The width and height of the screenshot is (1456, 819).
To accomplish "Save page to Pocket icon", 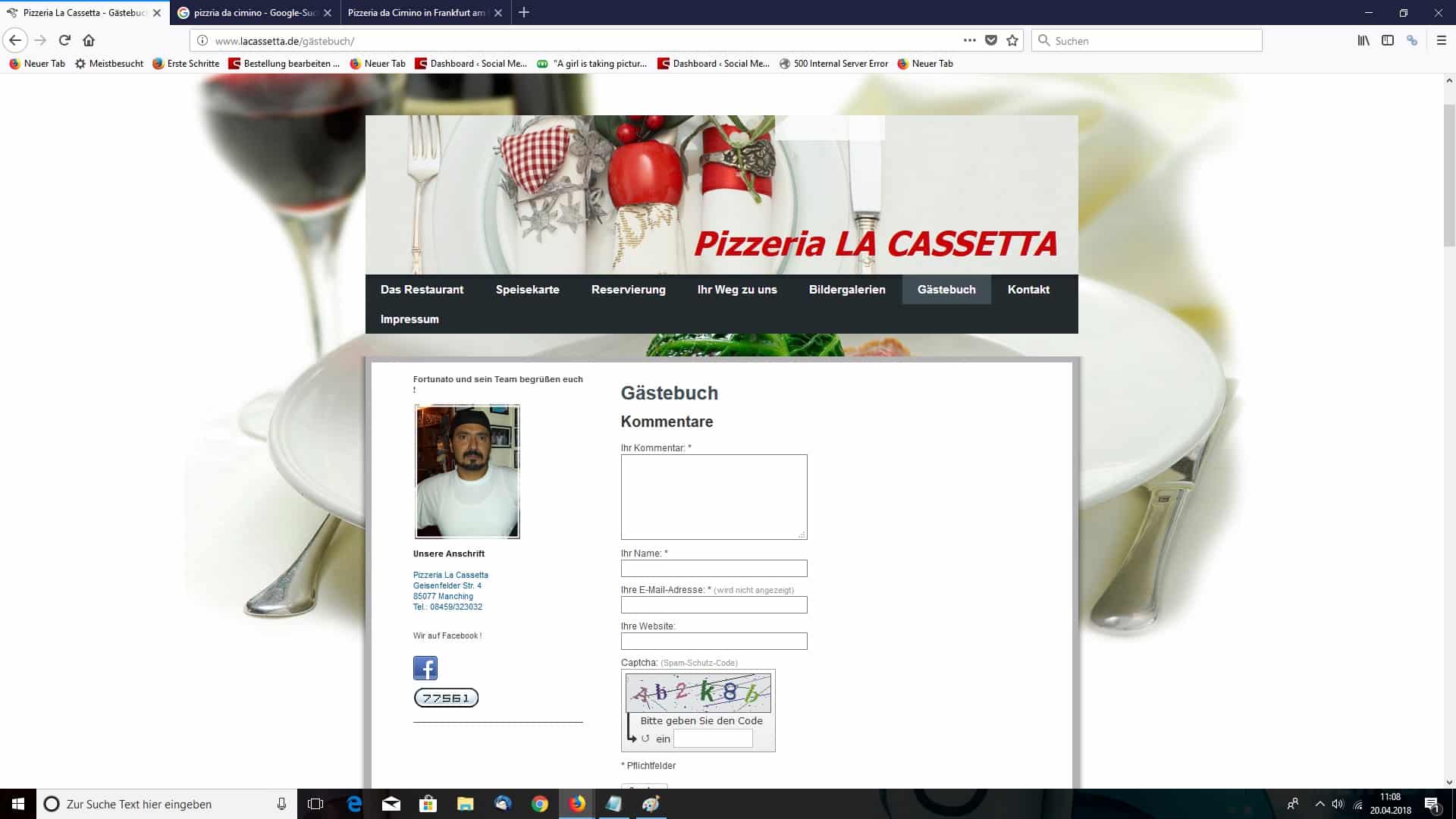I will [x=990, y=40].
